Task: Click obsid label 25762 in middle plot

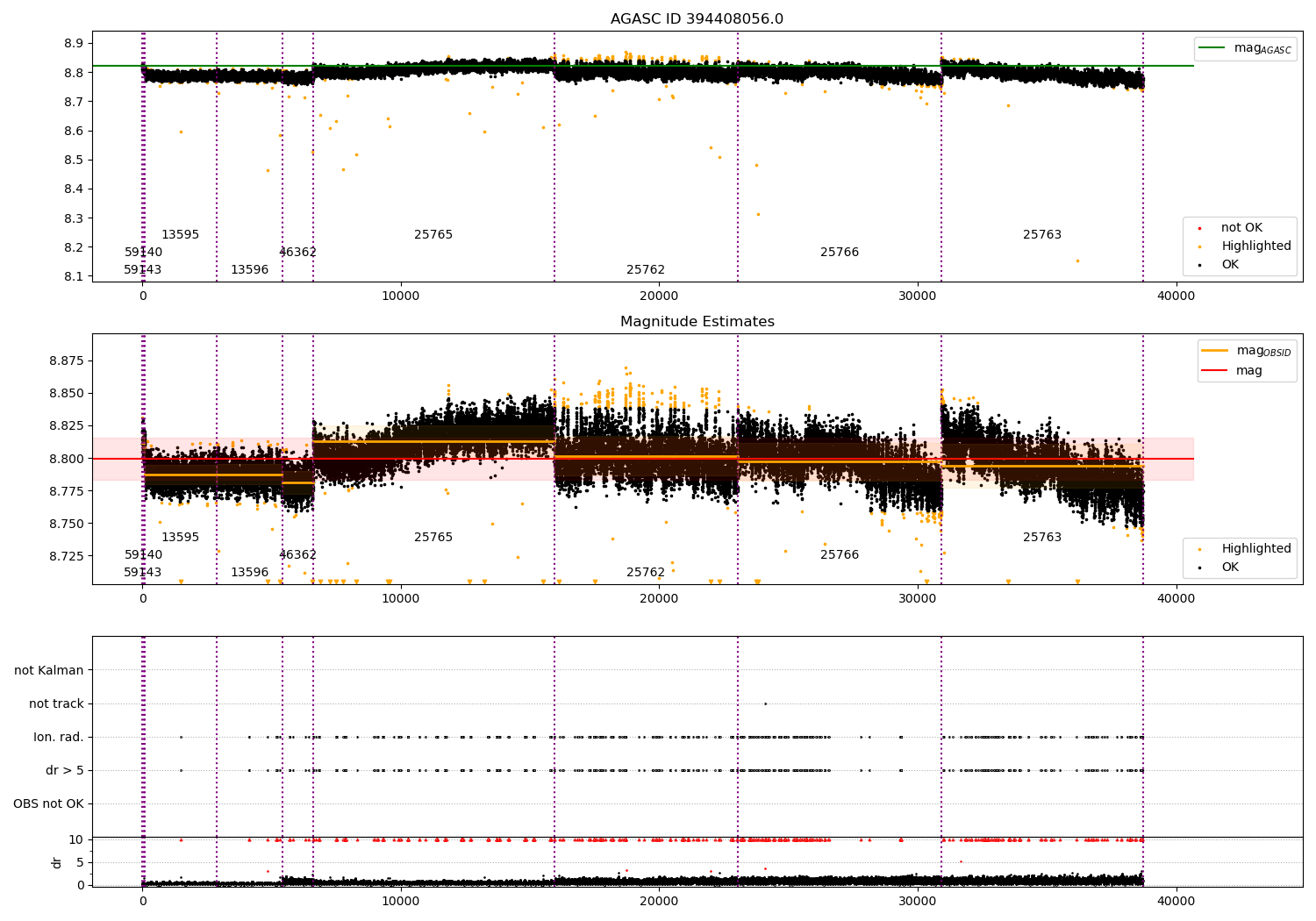Action: [x=646, y=573]
